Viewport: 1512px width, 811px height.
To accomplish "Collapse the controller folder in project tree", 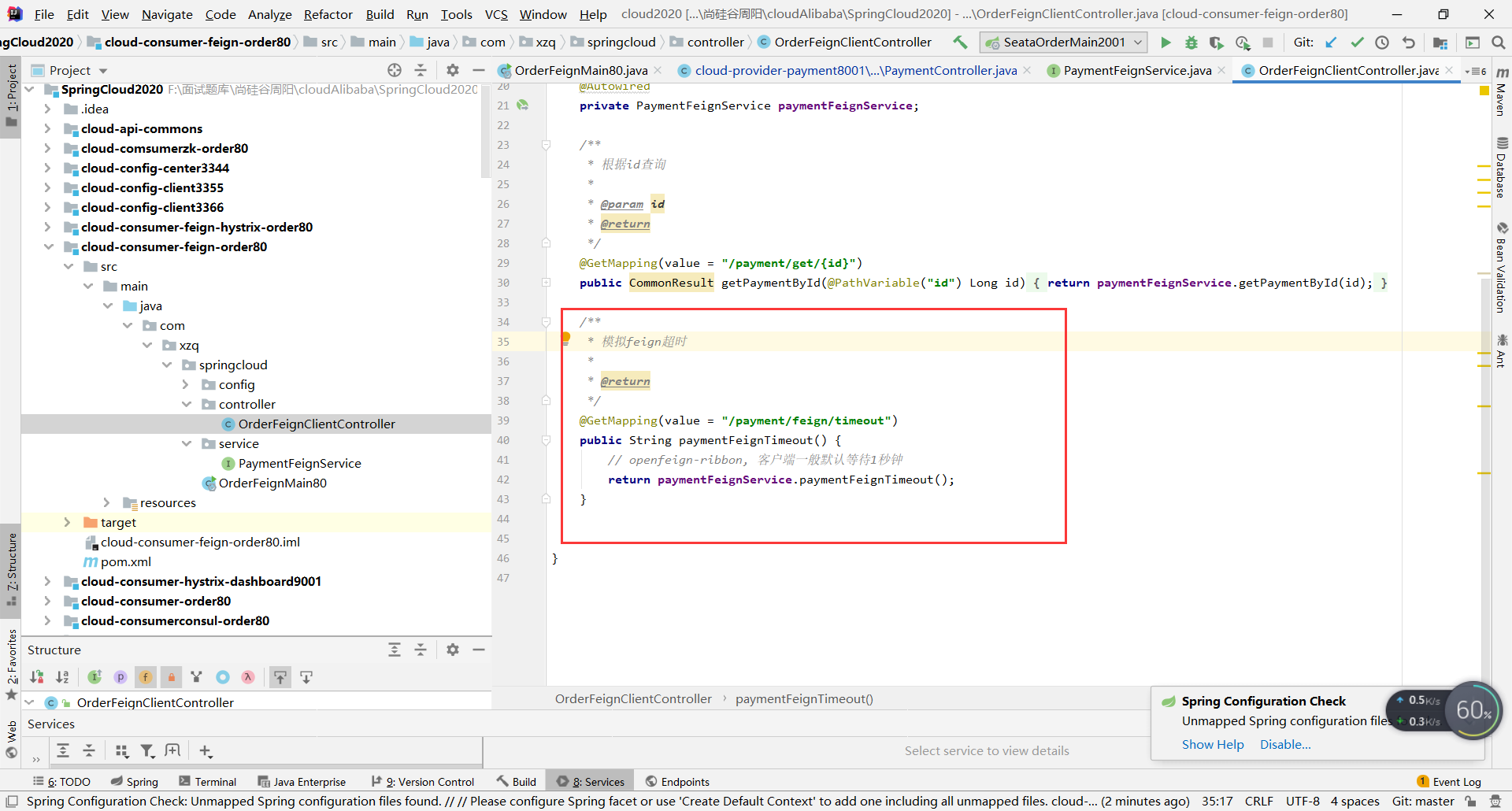I will pos(187,404).
